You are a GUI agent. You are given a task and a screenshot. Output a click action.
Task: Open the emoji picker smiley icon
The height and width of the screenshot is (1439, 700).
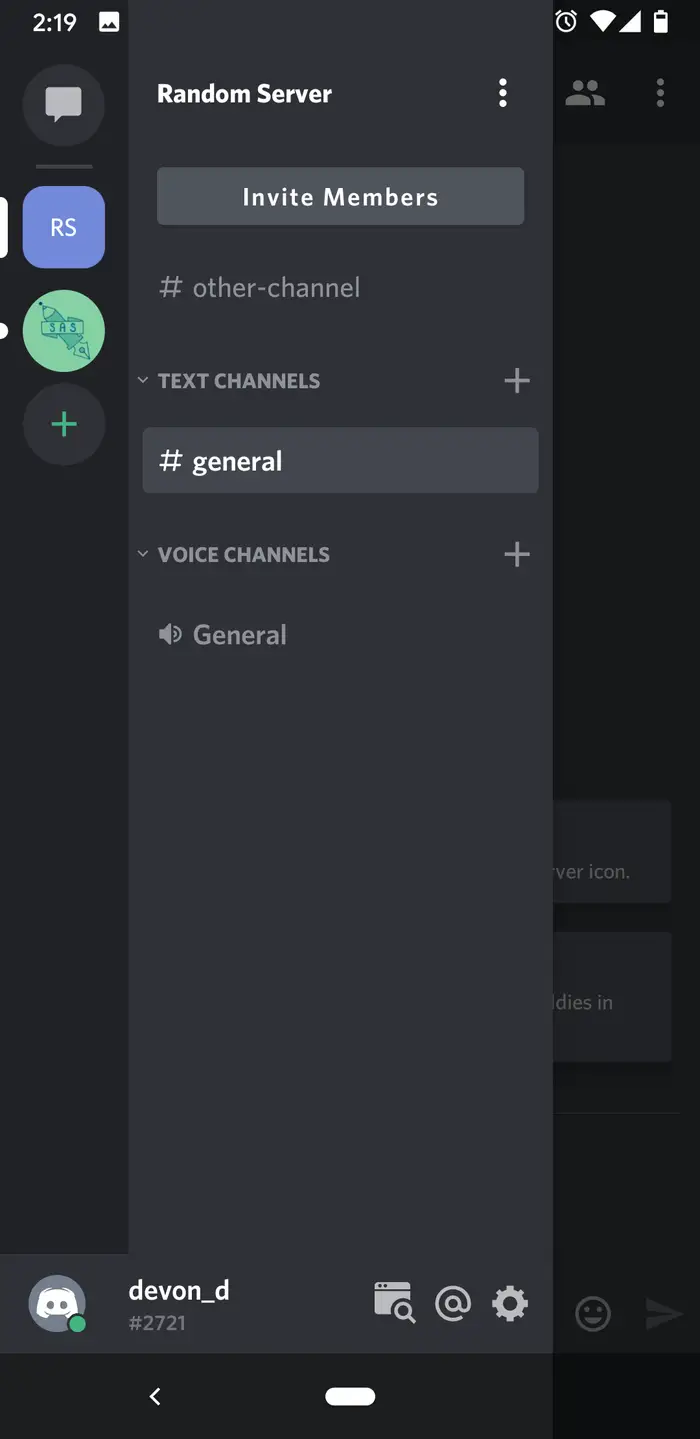coord(593,1314)
